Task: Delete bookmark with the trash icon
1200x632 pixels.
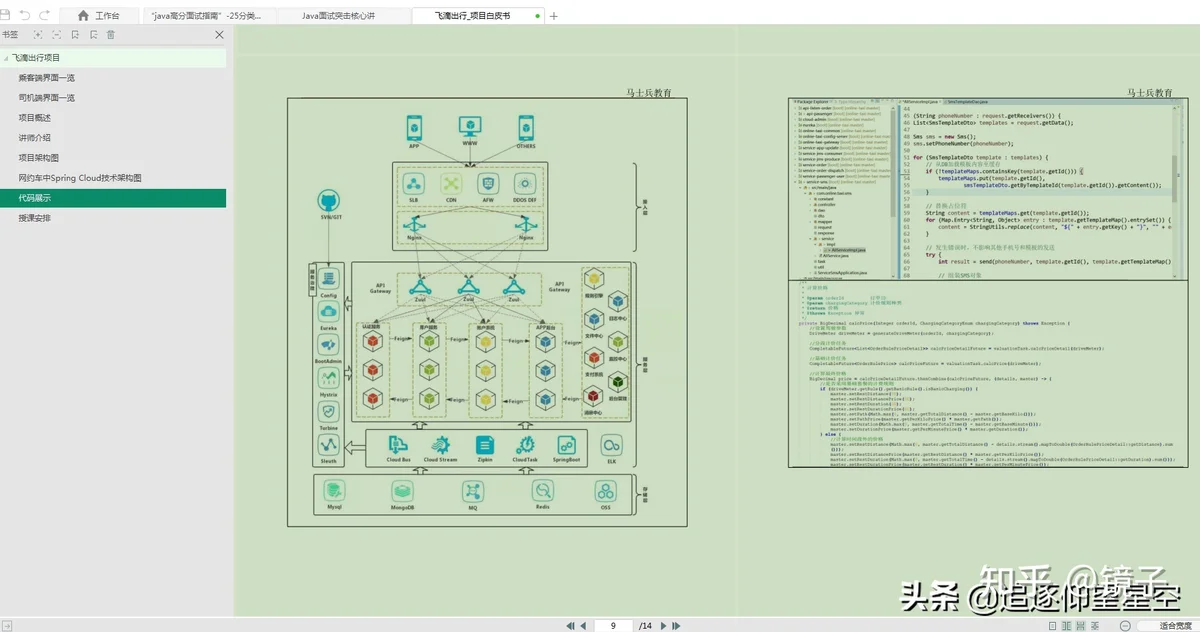Action: pyautogui.click(x=111, y=35)
